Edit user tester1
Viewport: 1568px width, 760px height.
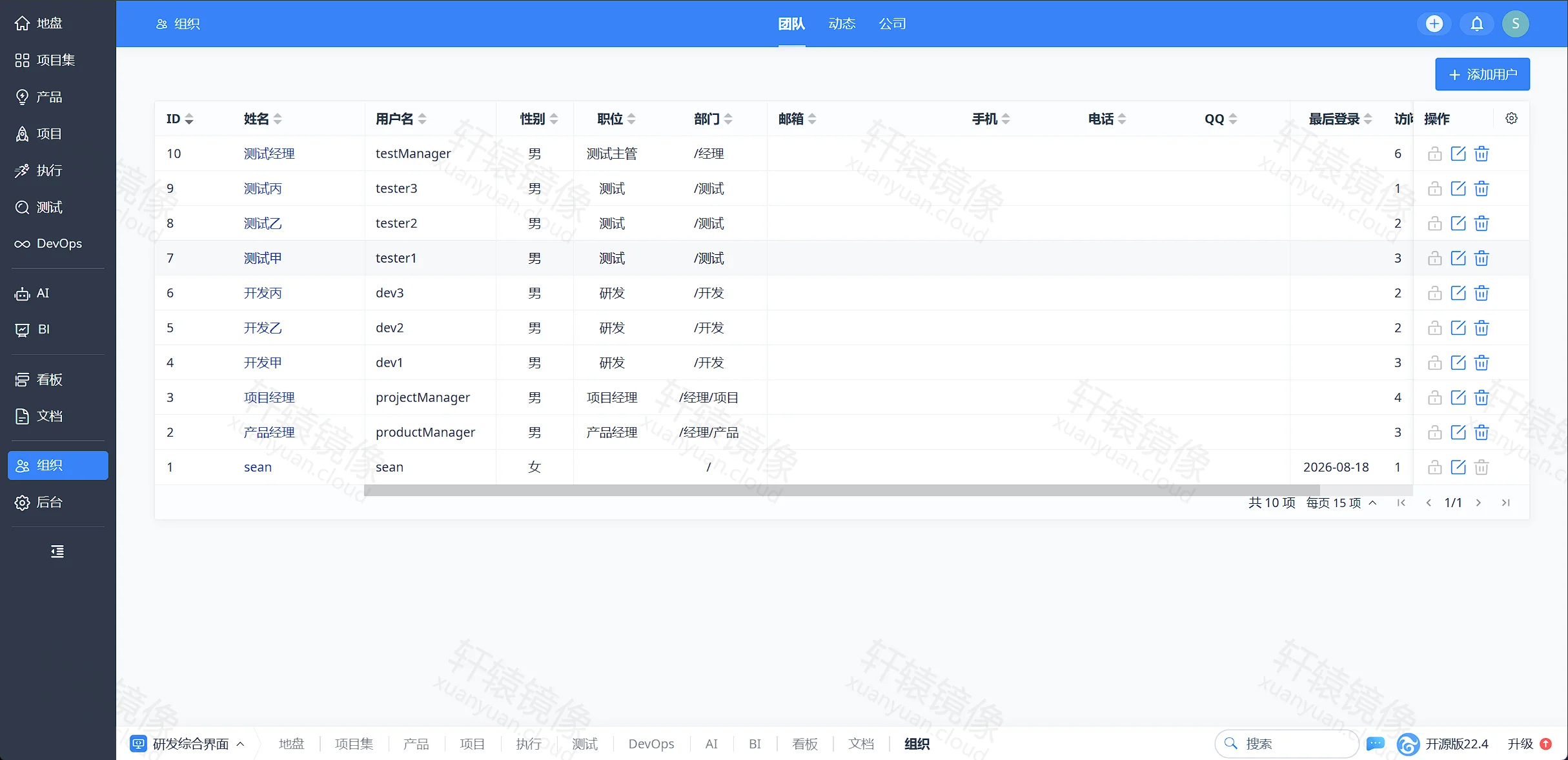point(1458,258)
